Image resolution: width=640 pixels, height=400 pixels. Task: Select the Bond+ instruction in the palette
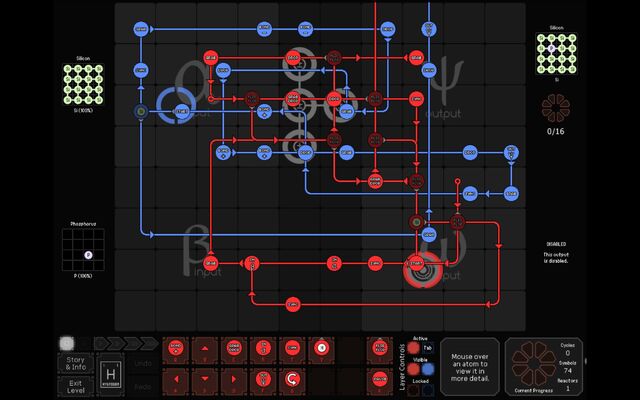click(x=176, y=350)
